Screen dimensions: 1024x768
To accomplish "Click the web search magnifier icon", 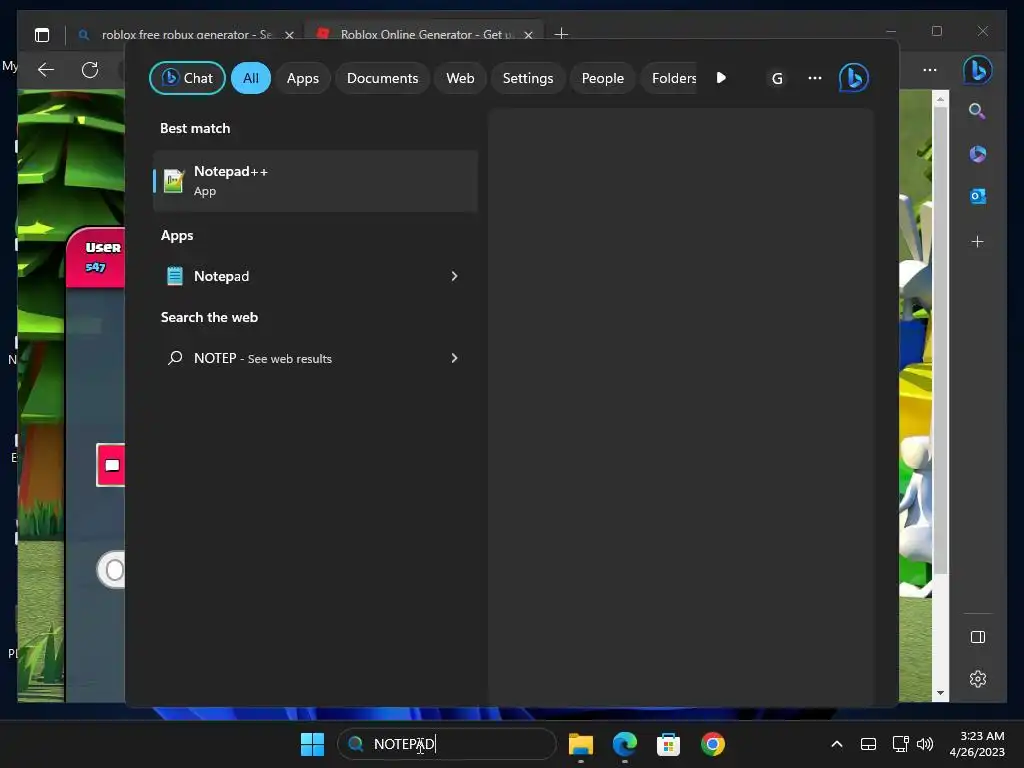I will (175, 358).
